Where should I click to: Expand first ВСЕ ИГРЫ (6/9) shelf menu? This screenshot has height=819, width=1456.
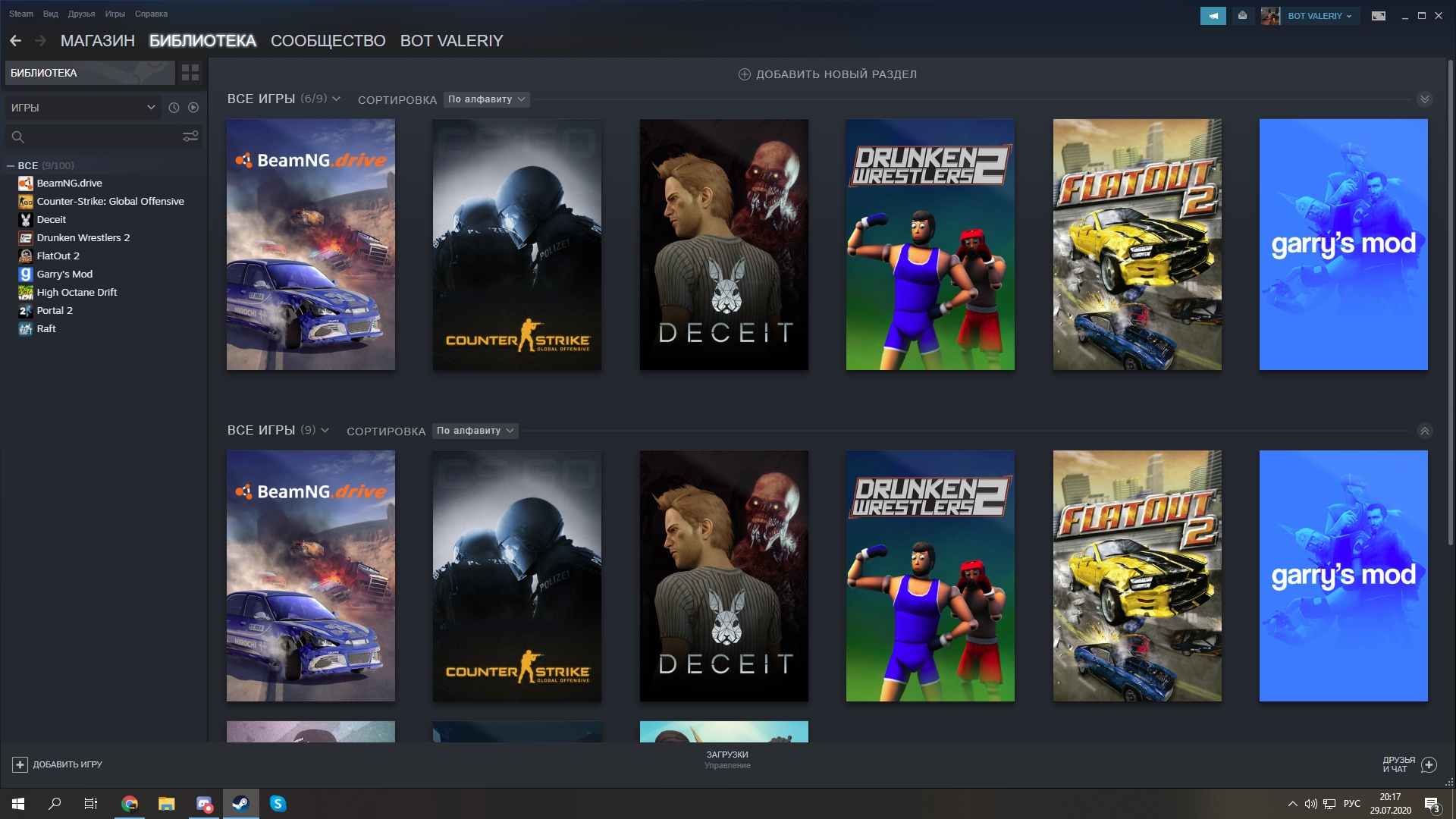[x=336, y=99]
